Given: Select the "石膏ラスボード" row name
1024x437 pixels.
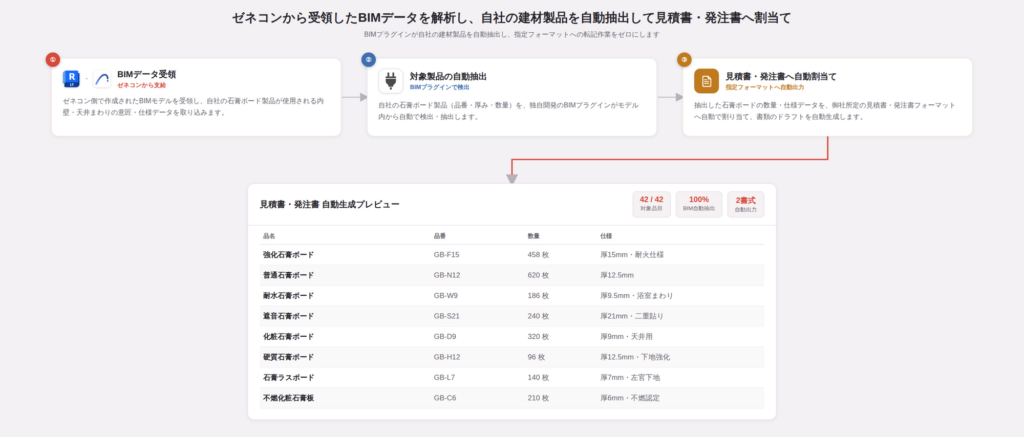Looking at the screenshot, I should click(288, 378).
